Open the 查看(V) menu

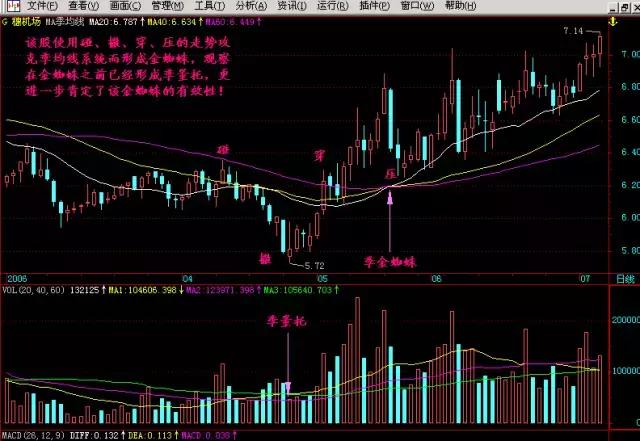tap(84, 6)
